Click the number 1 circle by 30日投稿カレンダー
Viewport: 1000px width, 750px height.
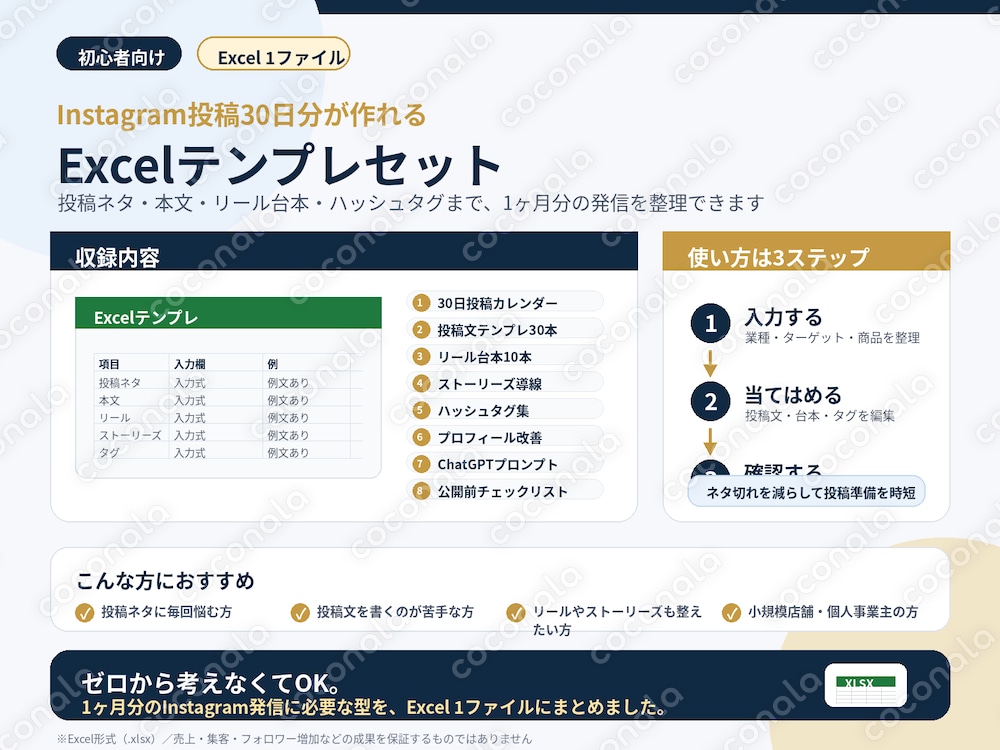420,302
